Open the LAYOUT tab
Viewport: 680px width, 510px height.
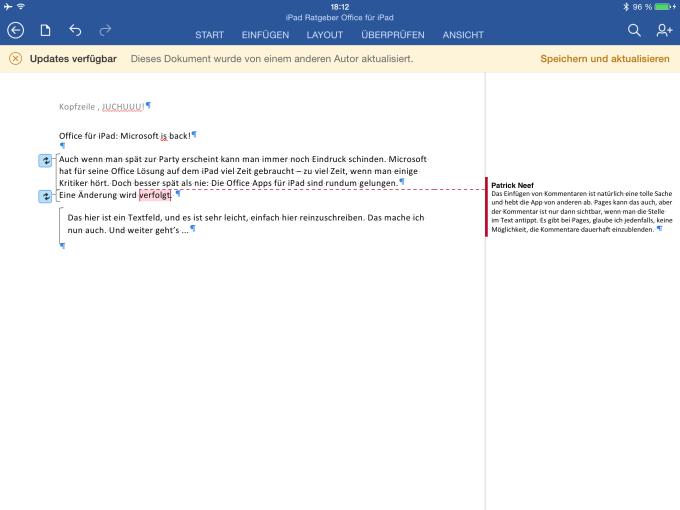(325, 35)
